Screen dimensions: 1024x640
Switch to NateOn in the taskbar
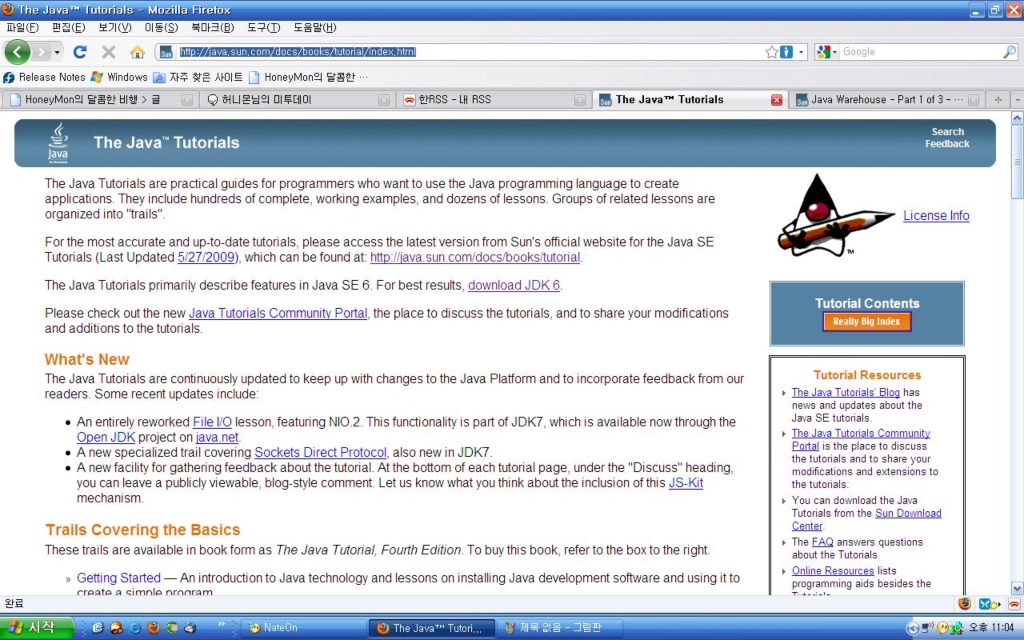click(304, 628)
